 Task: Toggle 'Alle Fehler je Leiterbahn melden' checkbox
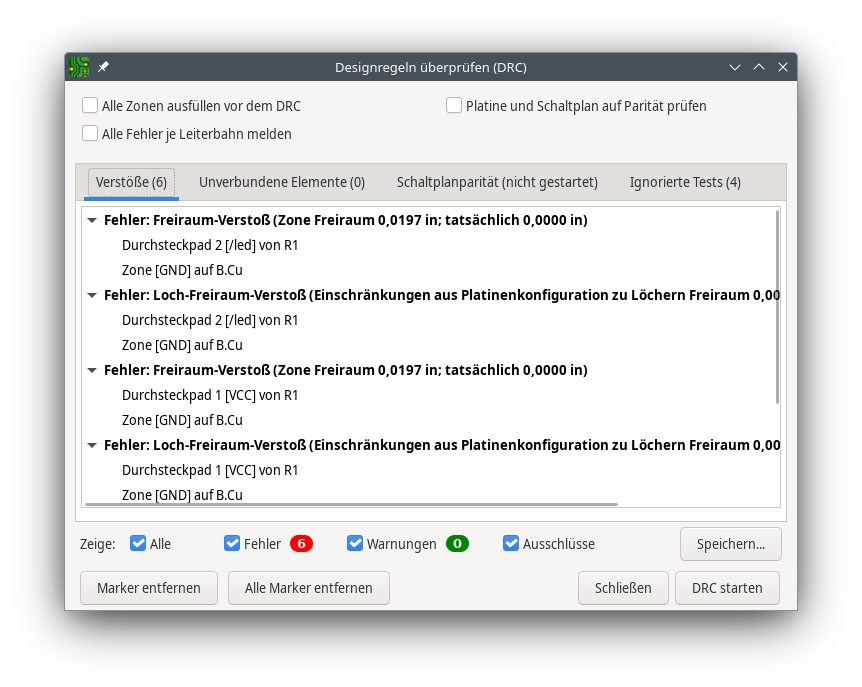point(90,133)
